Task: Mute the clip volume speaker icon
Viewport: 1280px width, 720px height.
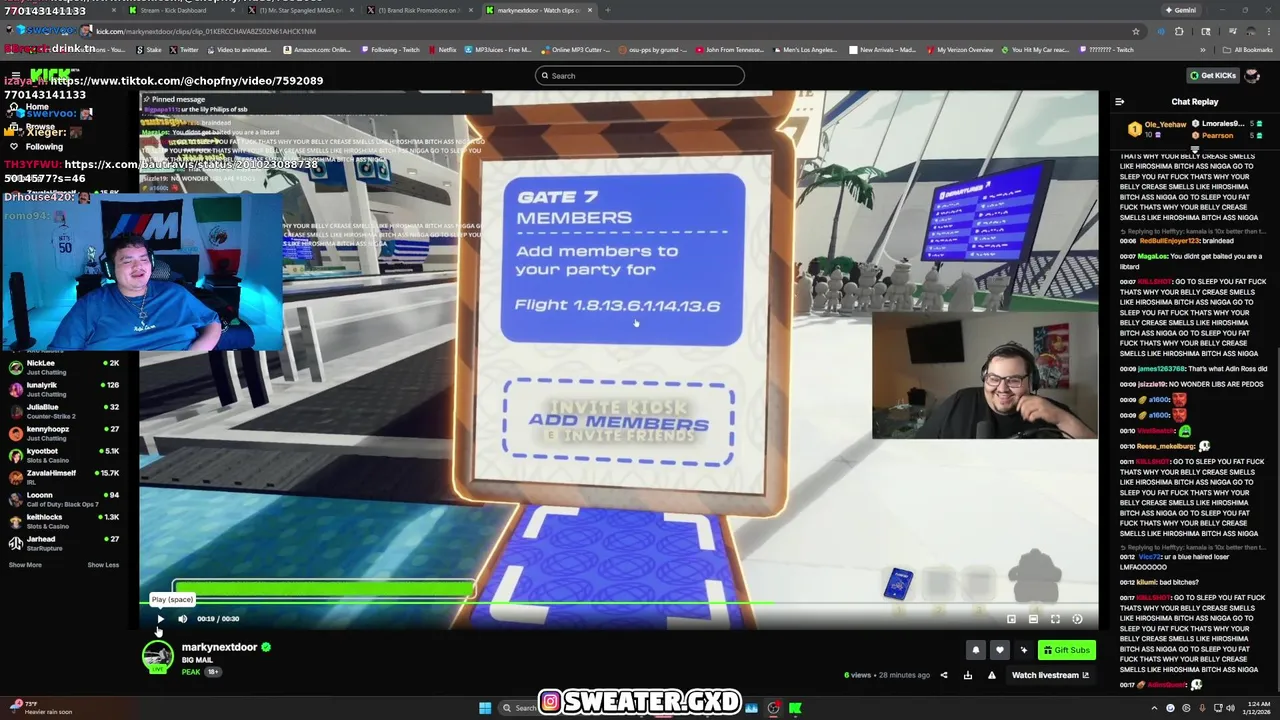Action: (x=182, y=619)
